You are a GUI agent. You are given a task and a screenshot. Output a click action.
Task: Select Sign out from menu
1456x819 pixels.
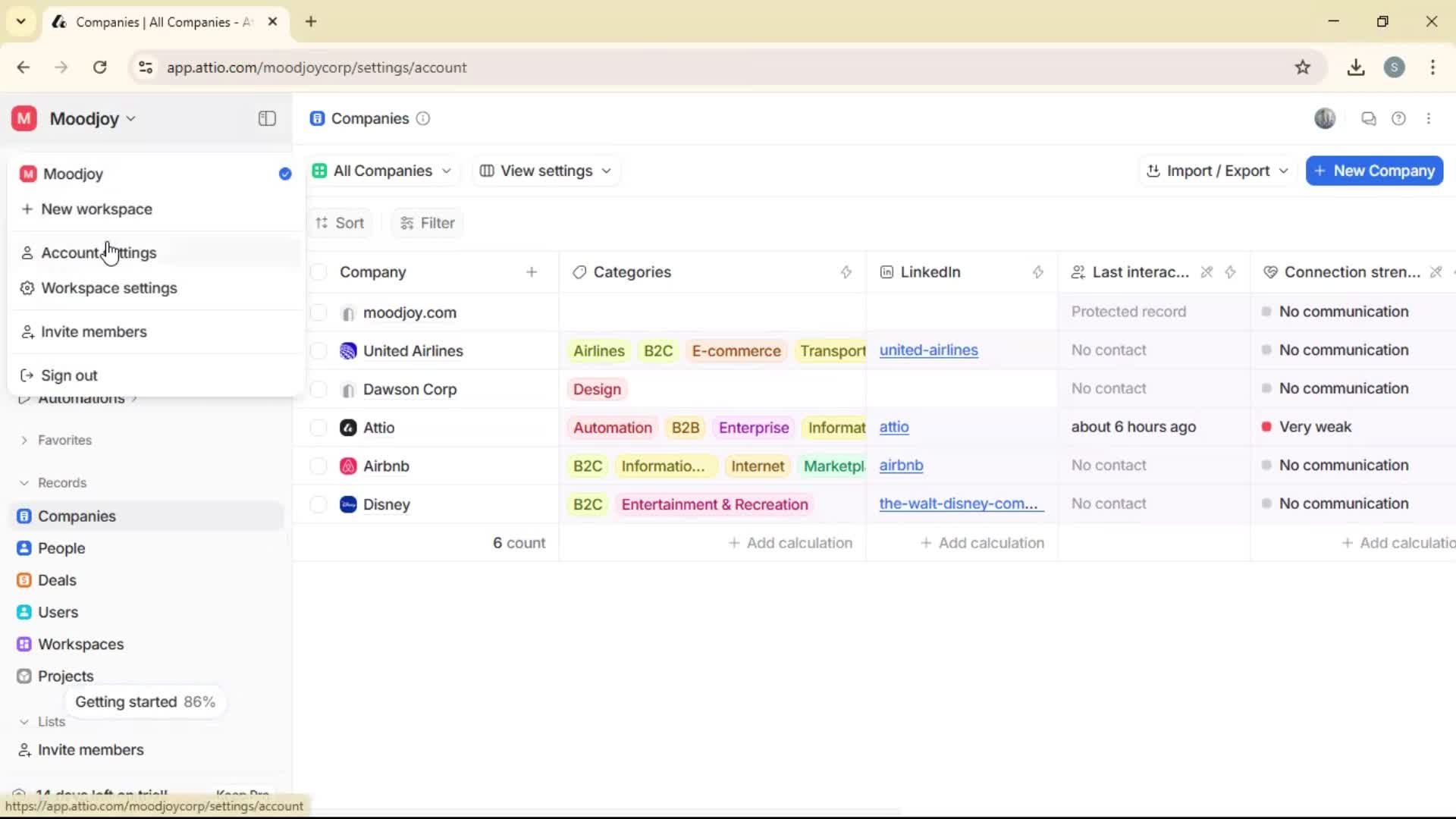(x=155, y=375)
